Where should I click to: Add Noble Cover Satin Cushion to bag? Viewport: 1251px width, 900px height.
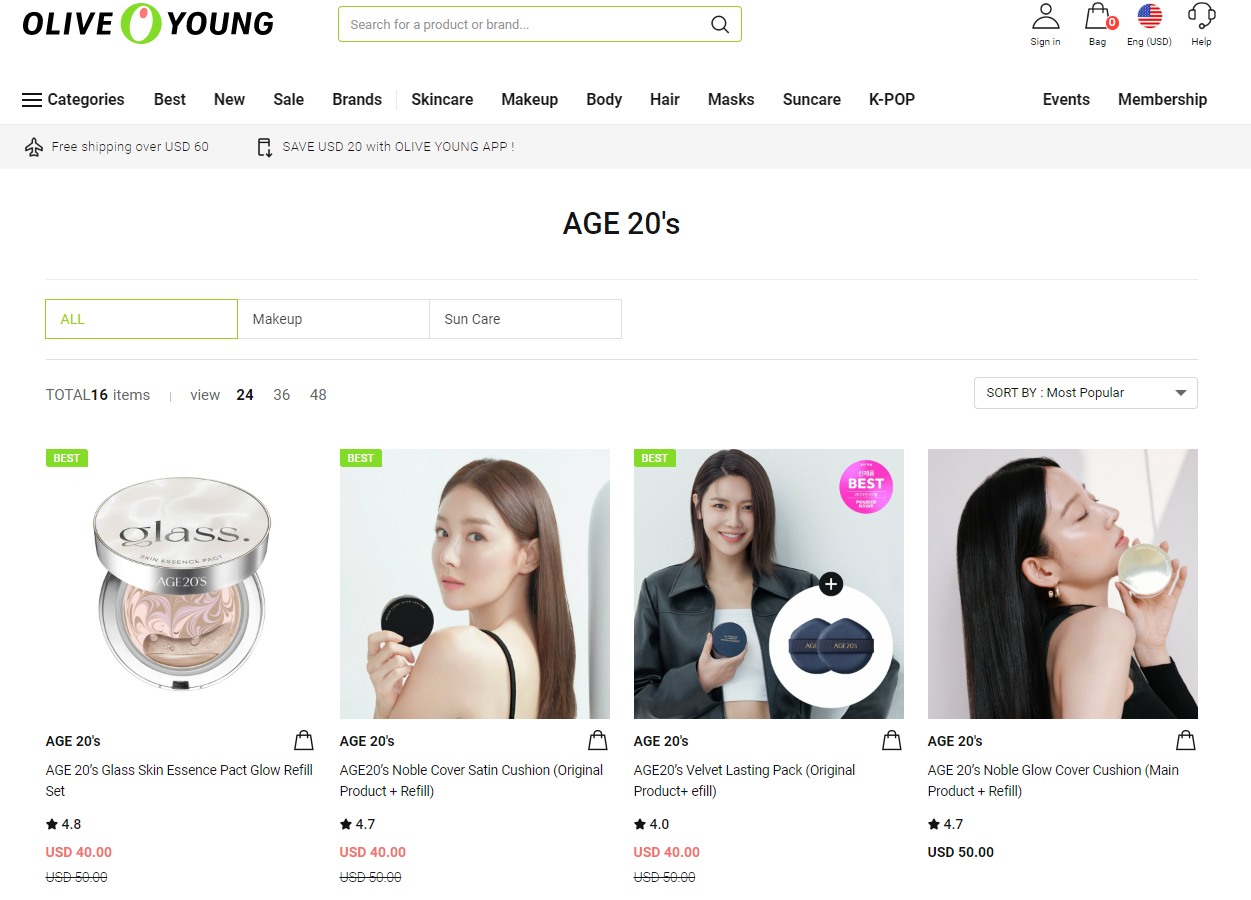click(x=598, y=740)
